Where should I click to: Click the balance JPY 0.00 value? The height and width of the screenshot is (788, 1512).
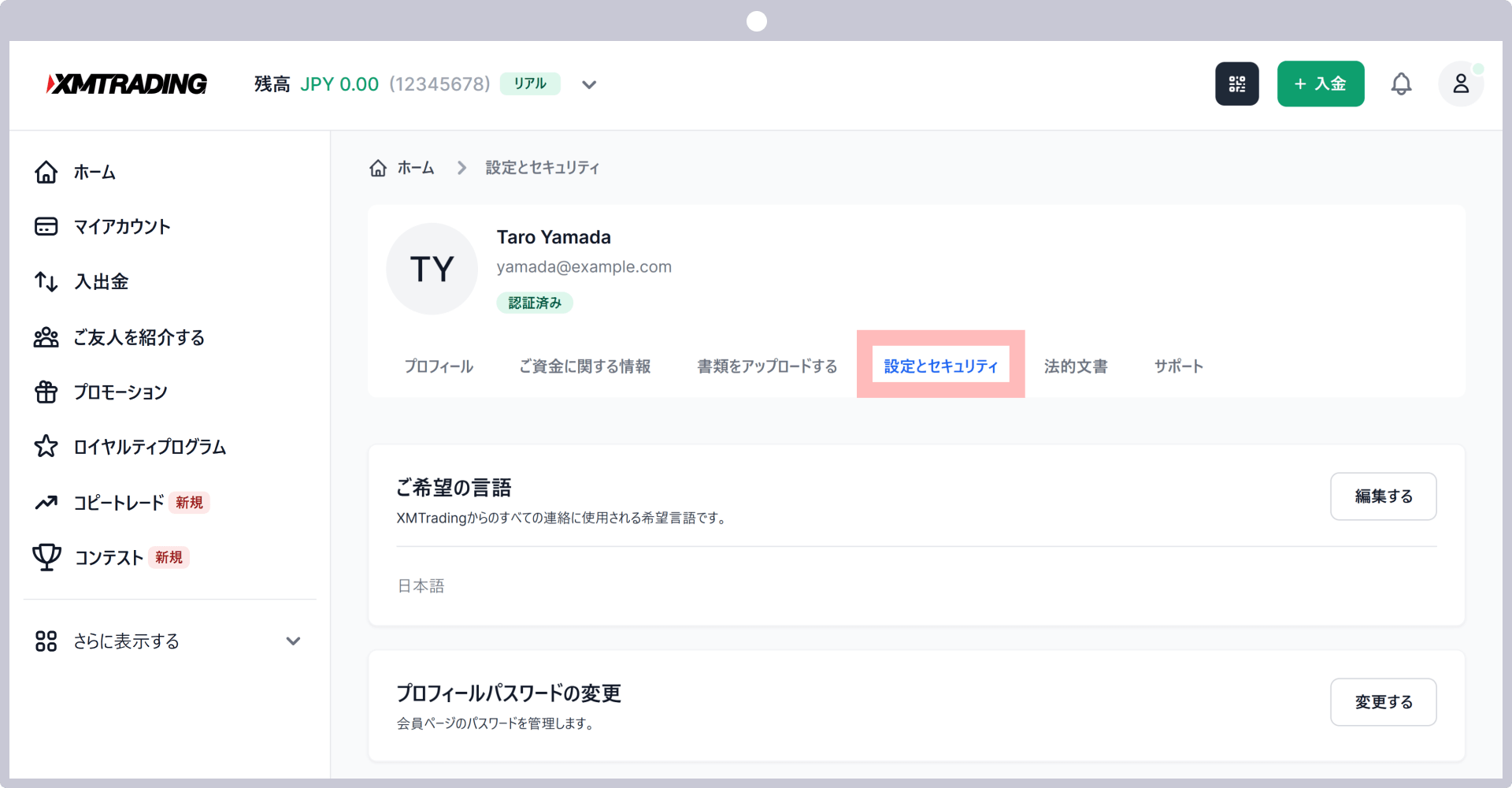click(339, 84)
